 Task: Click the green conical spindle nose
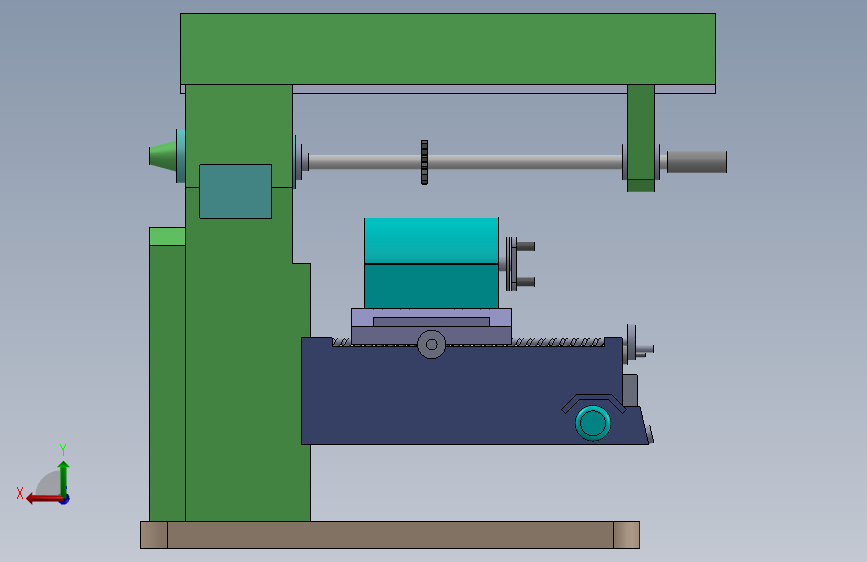click(x=163, y=155)
